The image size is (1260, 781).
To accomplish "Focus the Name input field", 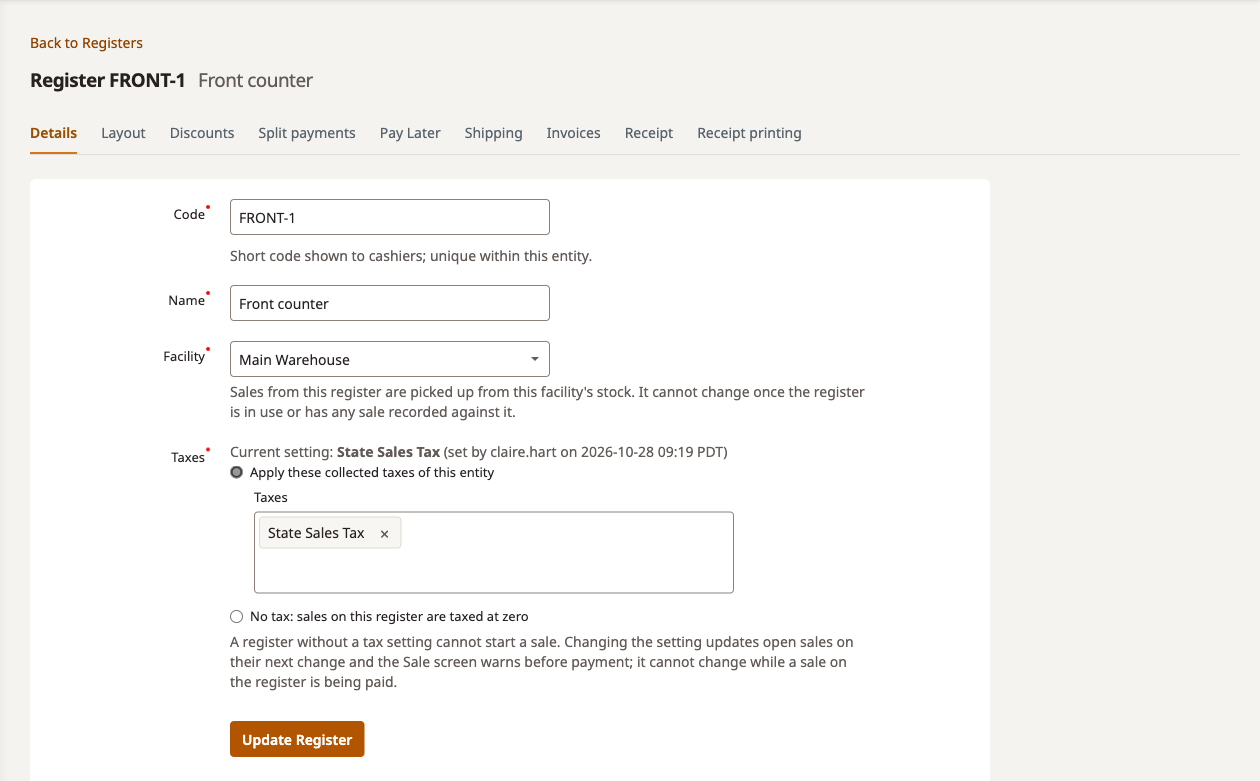I will 390,303.
